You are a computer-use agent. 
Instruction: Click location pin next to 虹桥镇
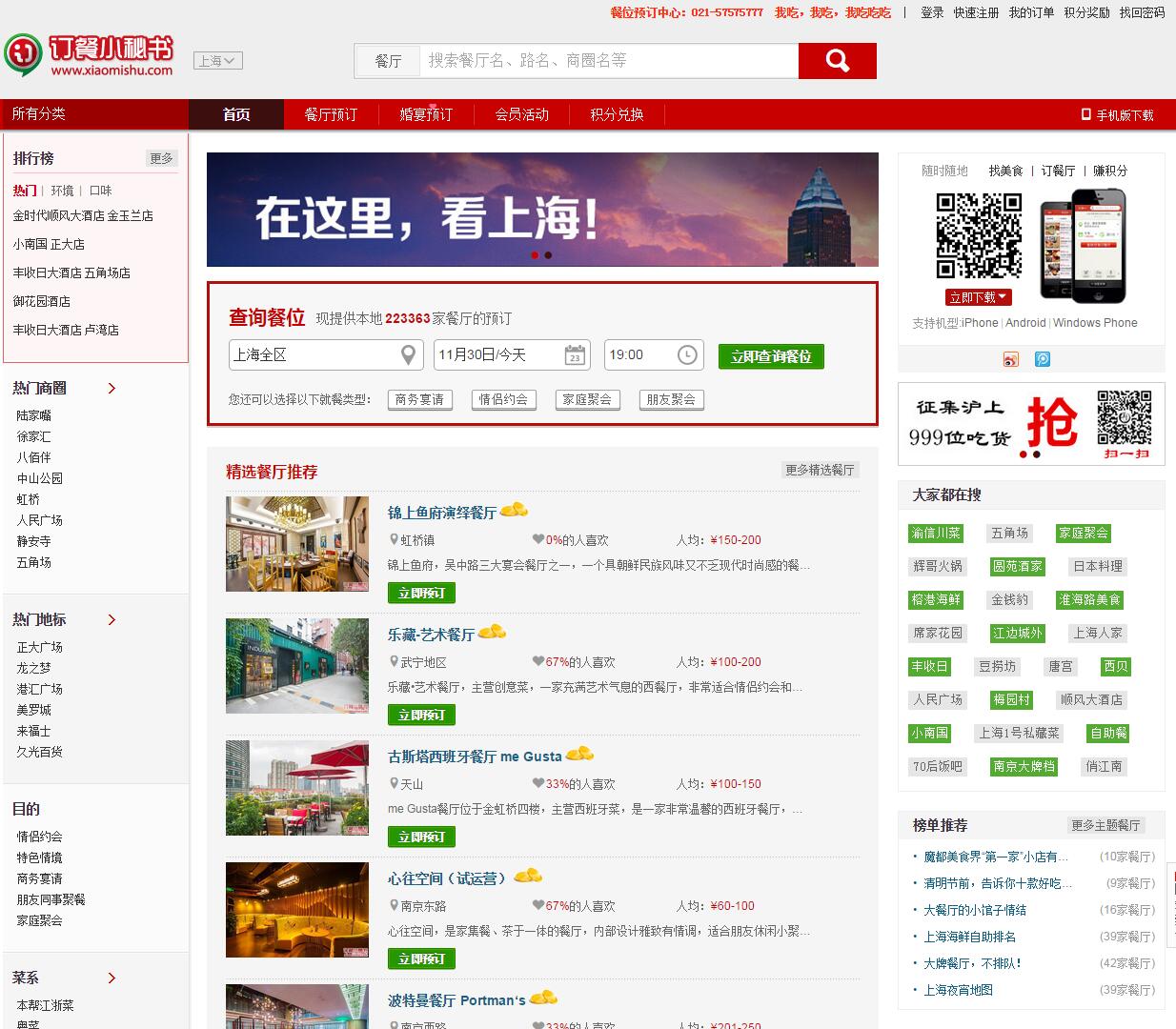pos(394,539)
